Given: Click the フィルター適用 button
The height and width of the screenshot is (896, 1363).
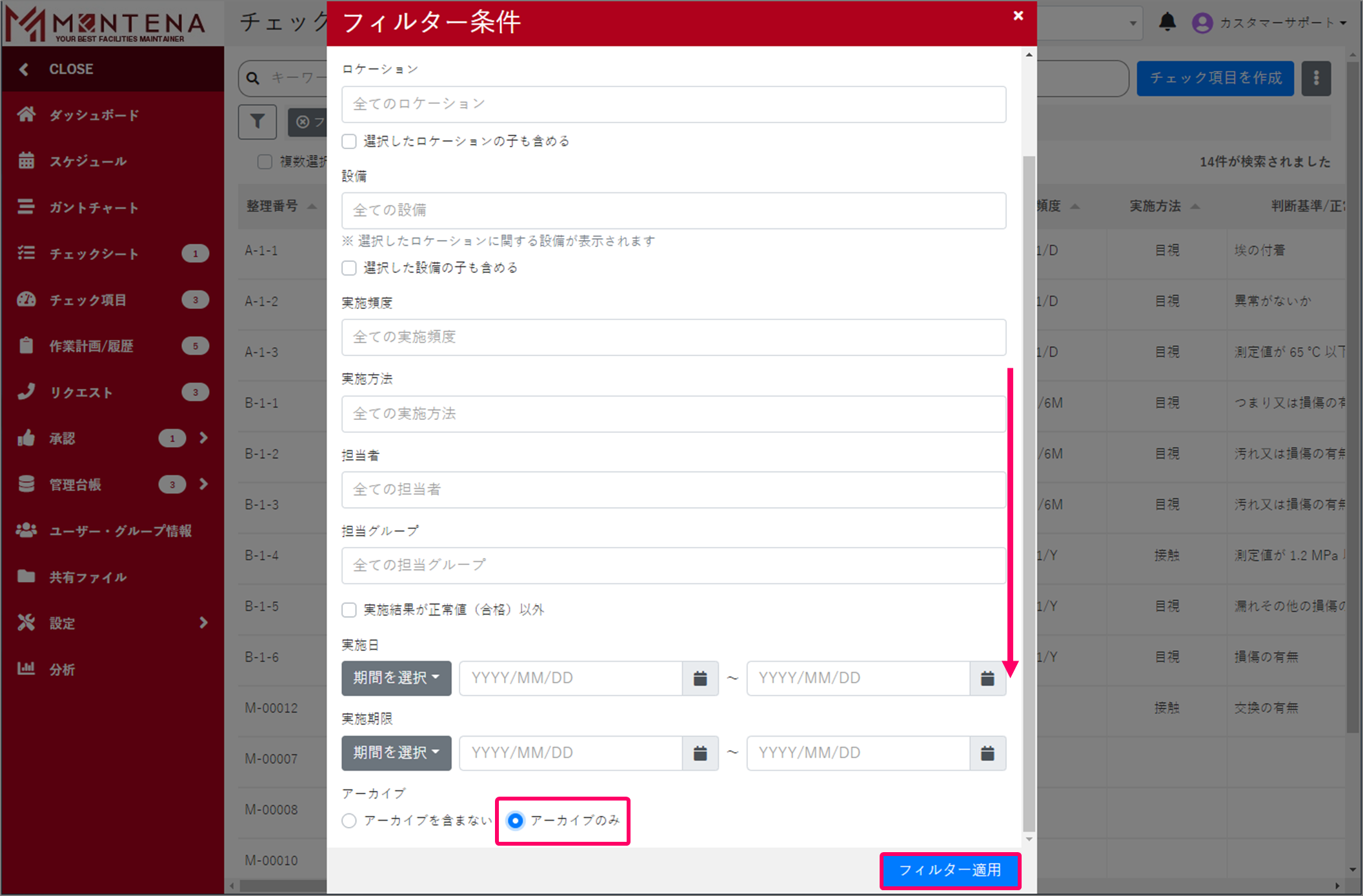Looking at the screenshot, I should 949,870.
